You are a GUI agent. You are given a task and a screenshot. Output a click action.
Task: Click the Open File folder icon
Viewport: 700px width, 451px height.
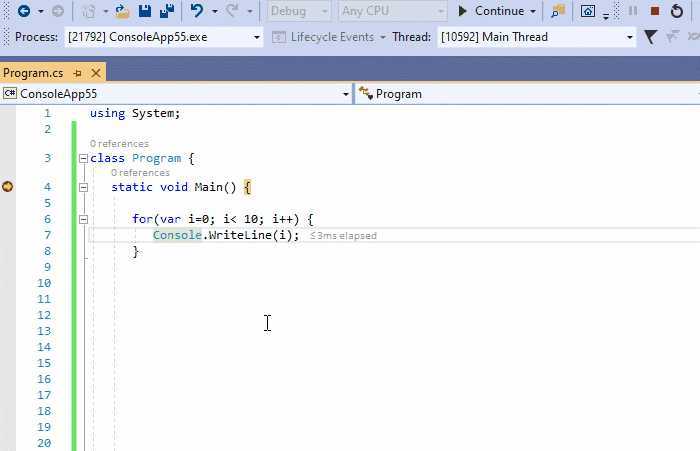[122, 11]
